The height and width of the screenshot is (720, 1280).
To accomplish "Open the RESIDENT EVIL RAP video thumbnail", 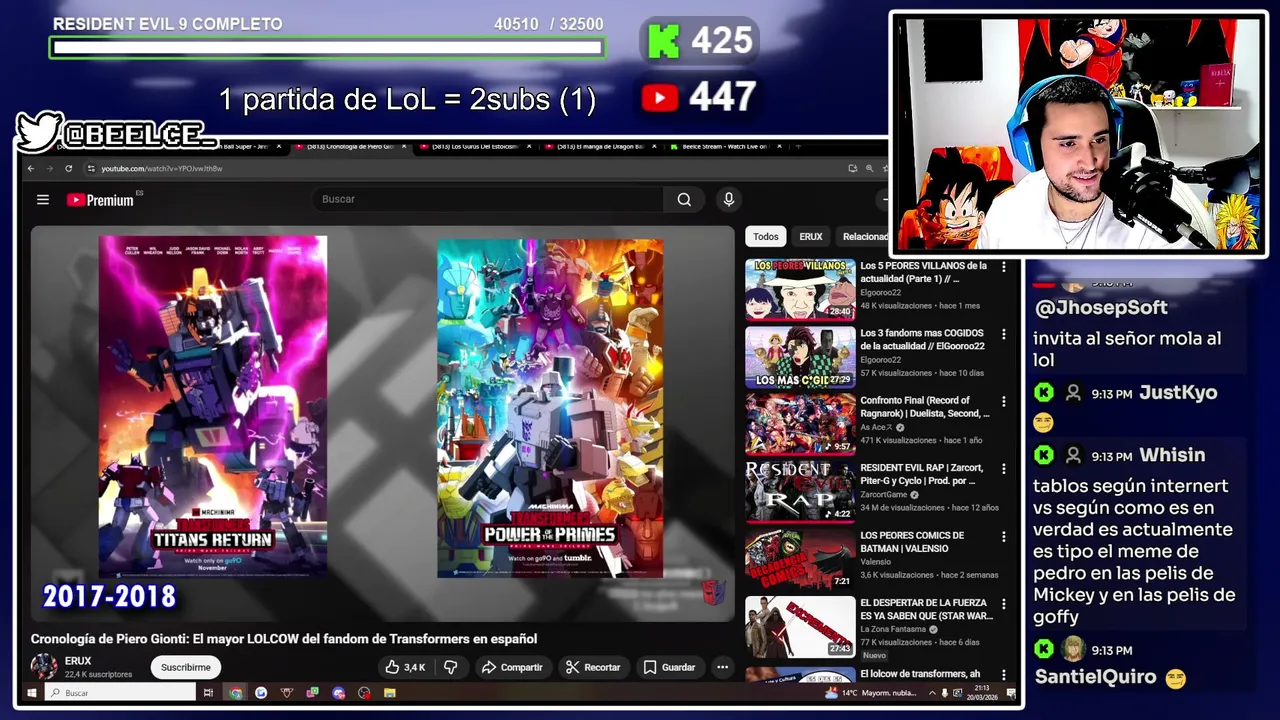I will point(800,492).
